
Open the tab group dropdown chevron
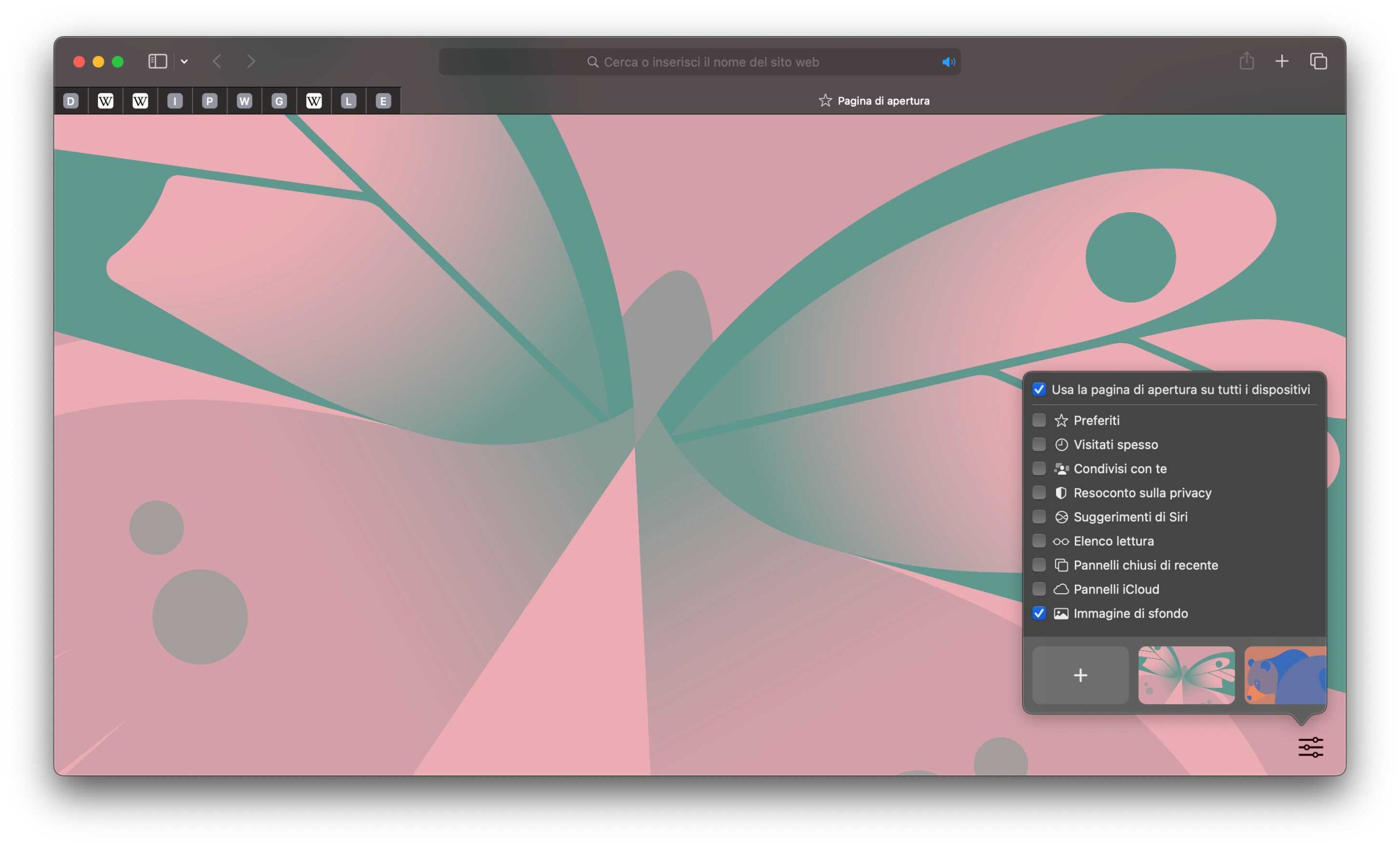pyautogui.click(x=184, y=61)
